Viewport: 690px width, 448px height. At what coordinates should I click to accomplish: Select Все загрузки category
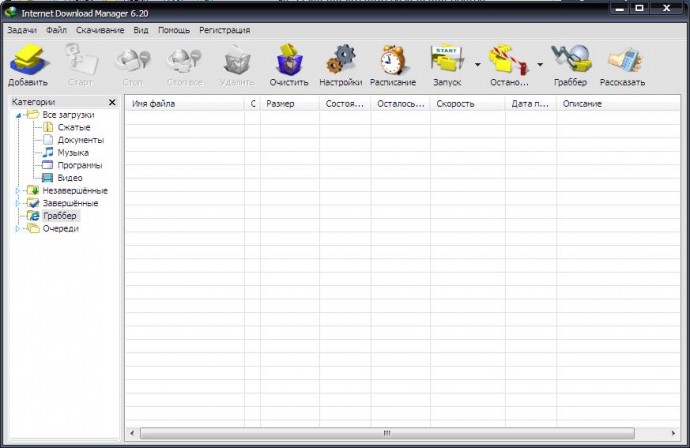[x=68, y=115]
